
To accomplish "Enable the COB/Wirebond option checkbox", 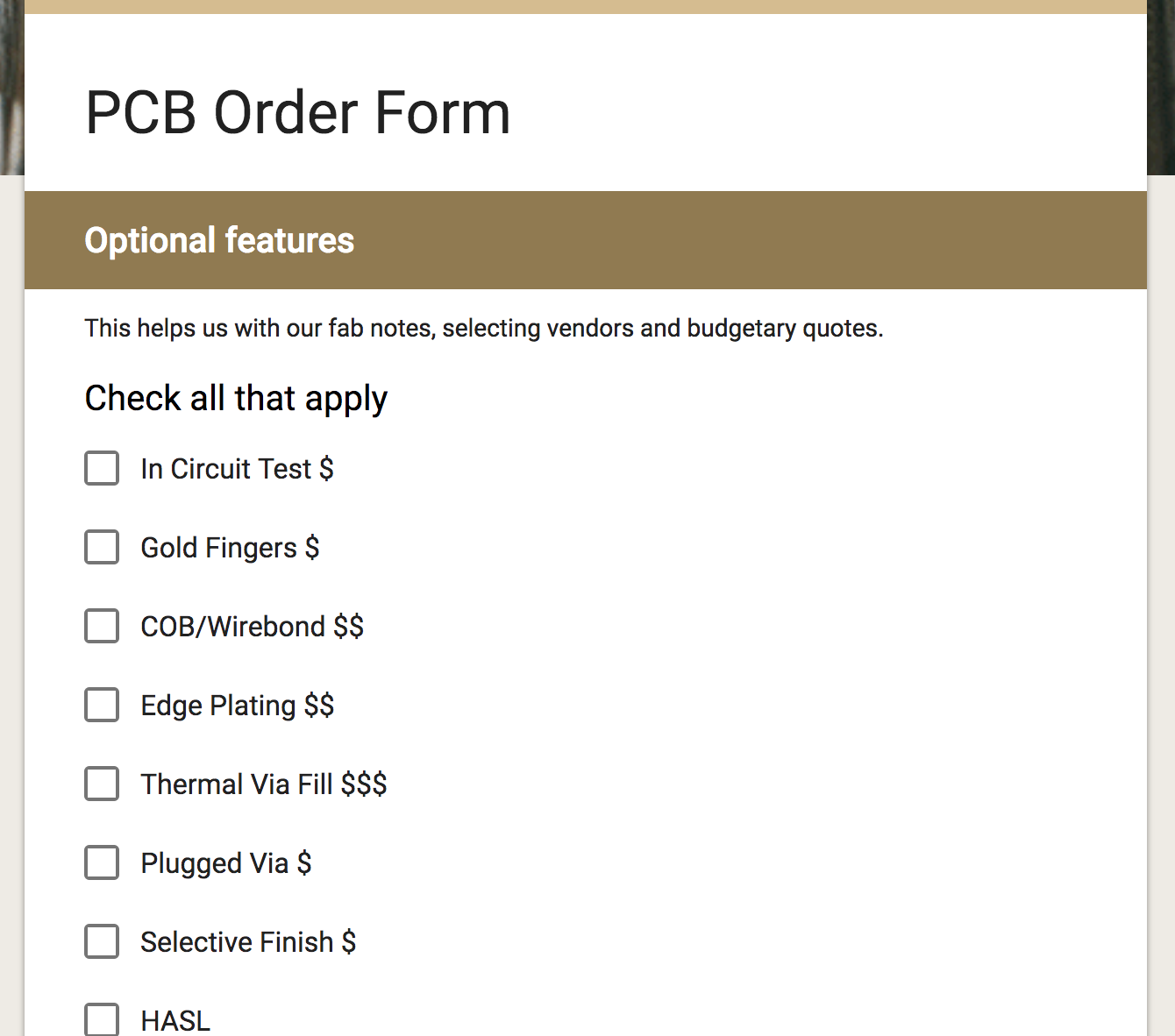I will coord(102,626).
